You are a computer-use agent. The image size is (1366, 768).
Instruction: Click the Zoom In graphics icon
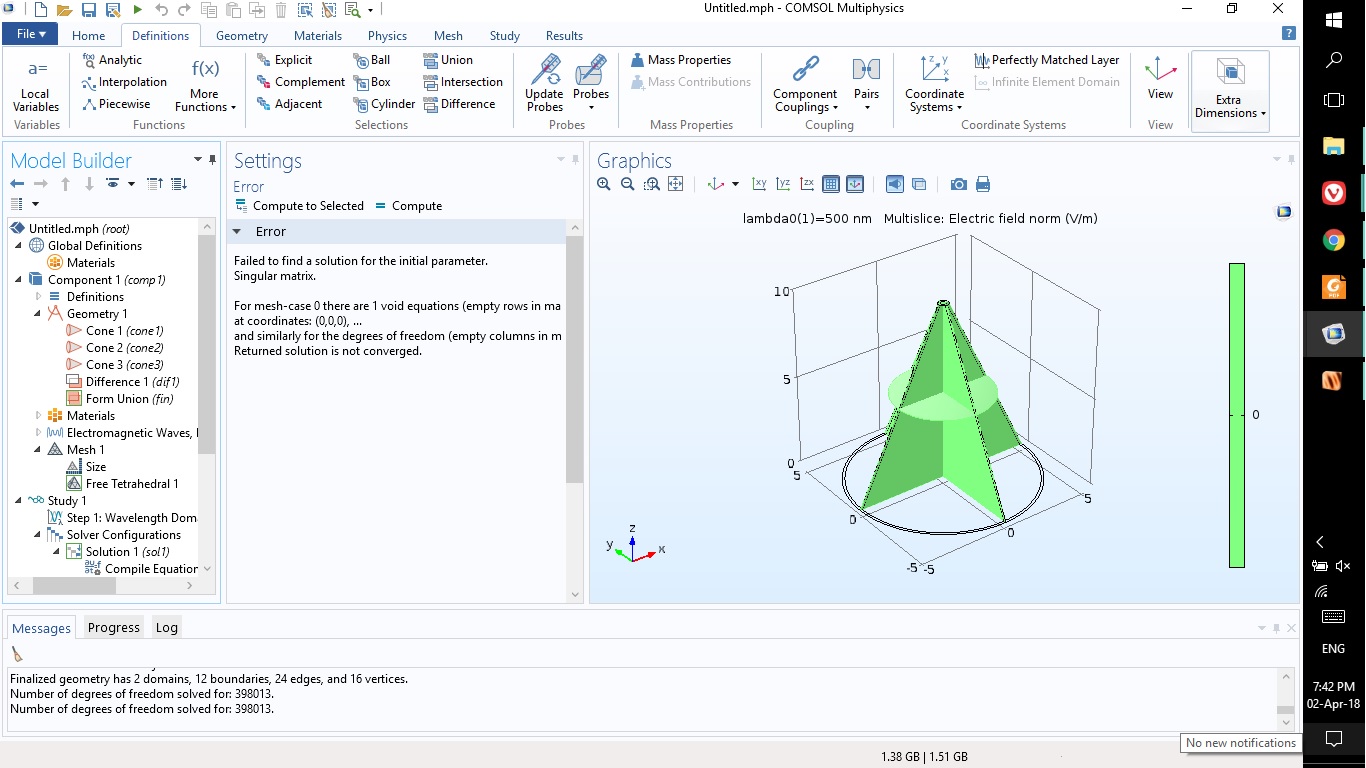point(603,184)
